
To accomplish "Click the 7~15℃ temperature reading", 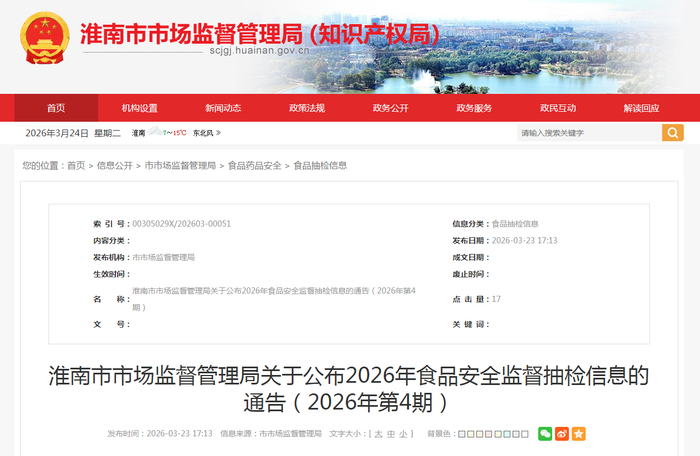I will click(x=175, y=133).
